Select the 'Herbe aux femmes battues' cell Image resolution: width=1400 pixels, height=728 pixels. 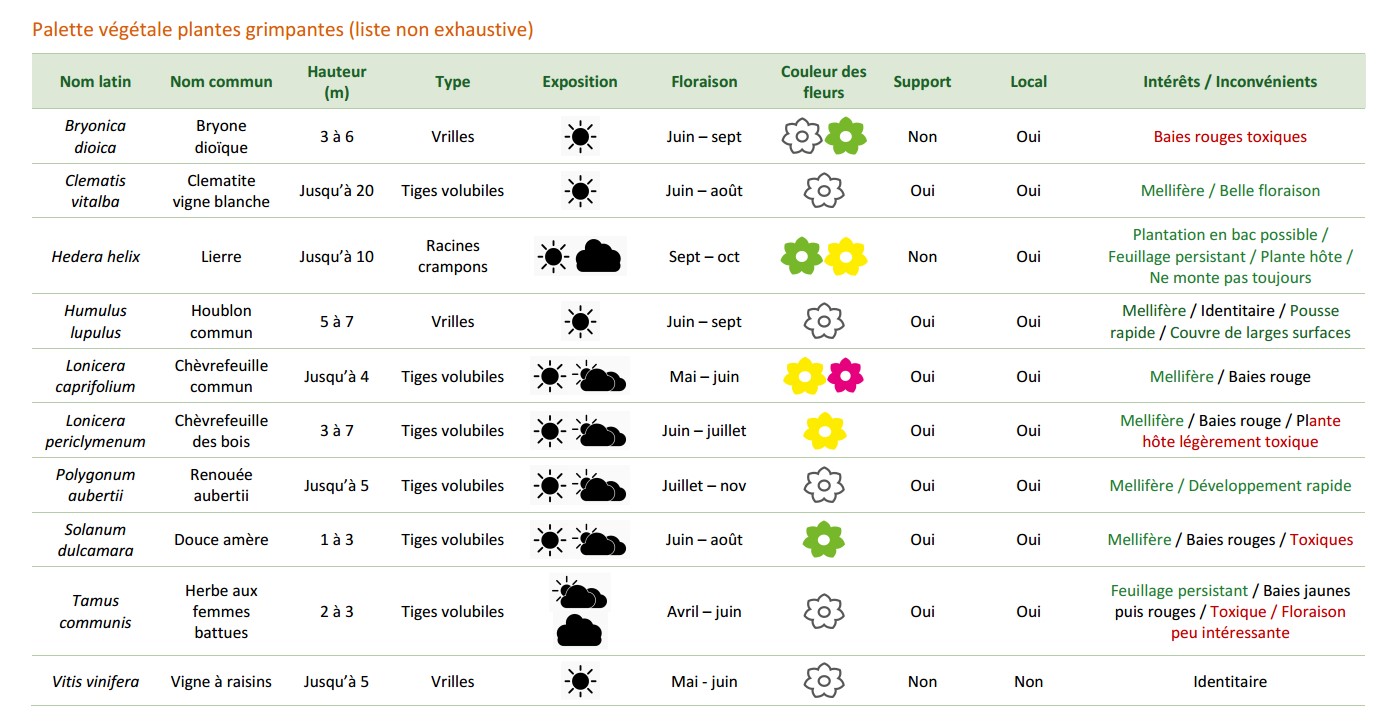click(221, 611)
